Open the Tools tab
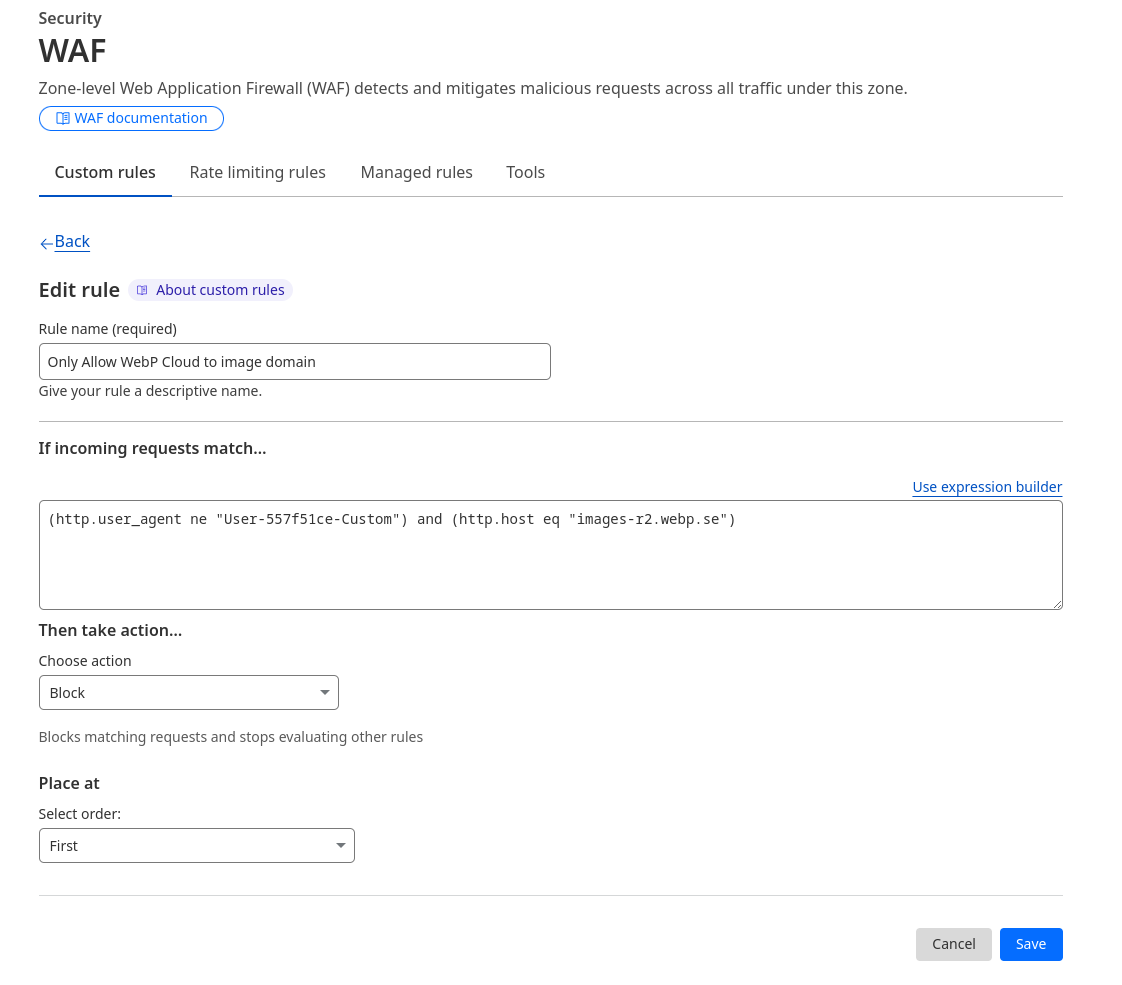Image resolution: width=1122 pixels, height=985 pixels. [x=525, y=172]
